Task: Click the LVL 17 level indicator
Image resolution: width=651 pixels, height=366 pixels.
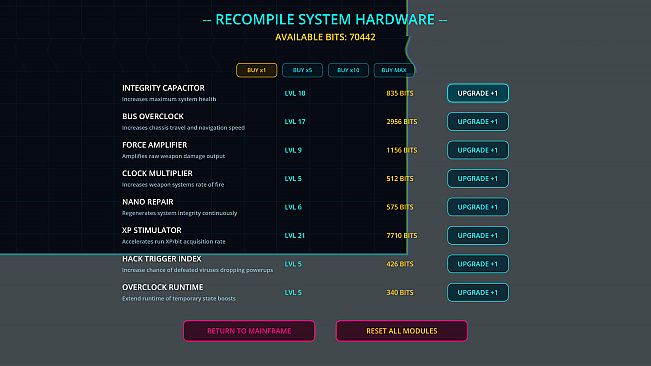Action: tap(295, 122)
